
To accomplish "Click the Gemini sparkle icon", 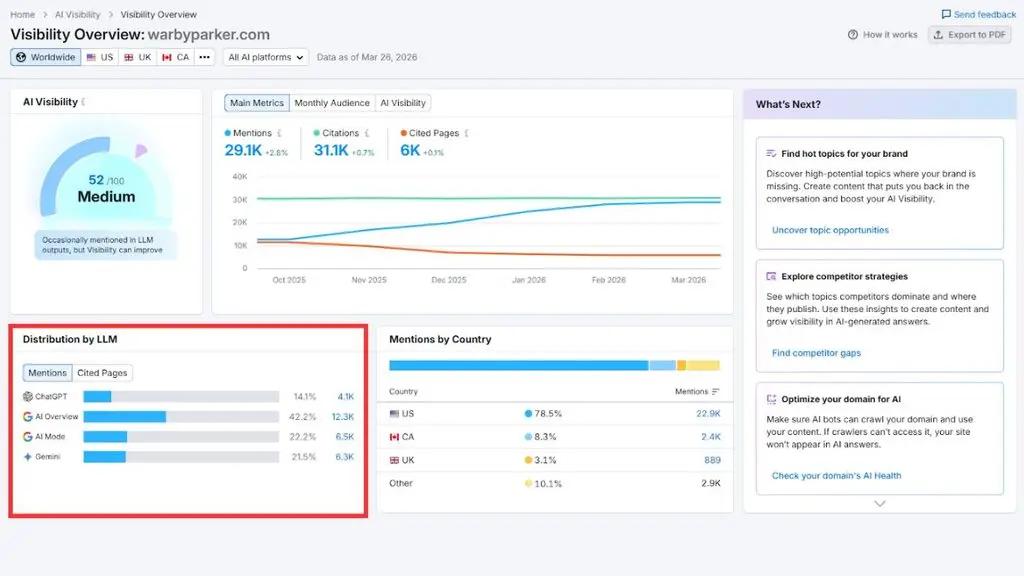I will [x=27, y=456].
